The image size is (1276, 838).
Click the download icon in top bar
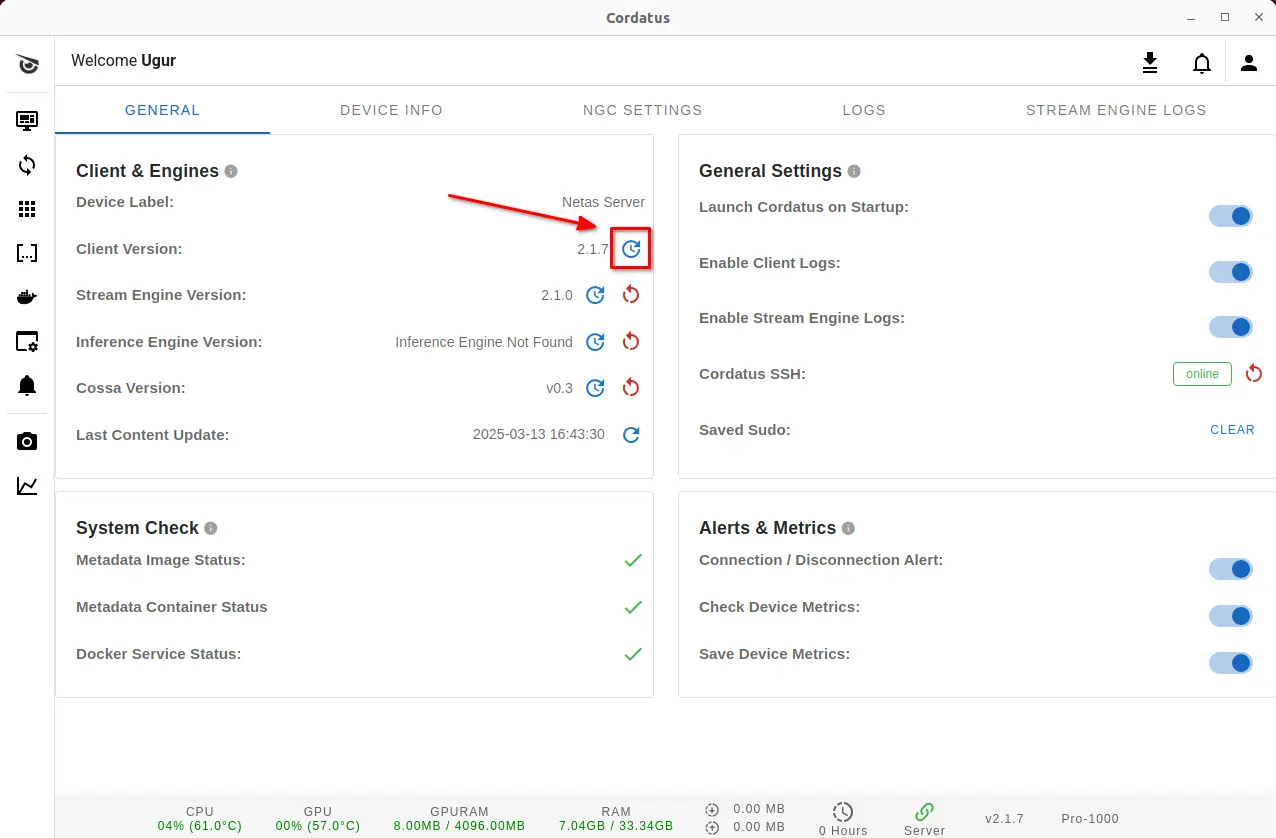point(1150,64)
